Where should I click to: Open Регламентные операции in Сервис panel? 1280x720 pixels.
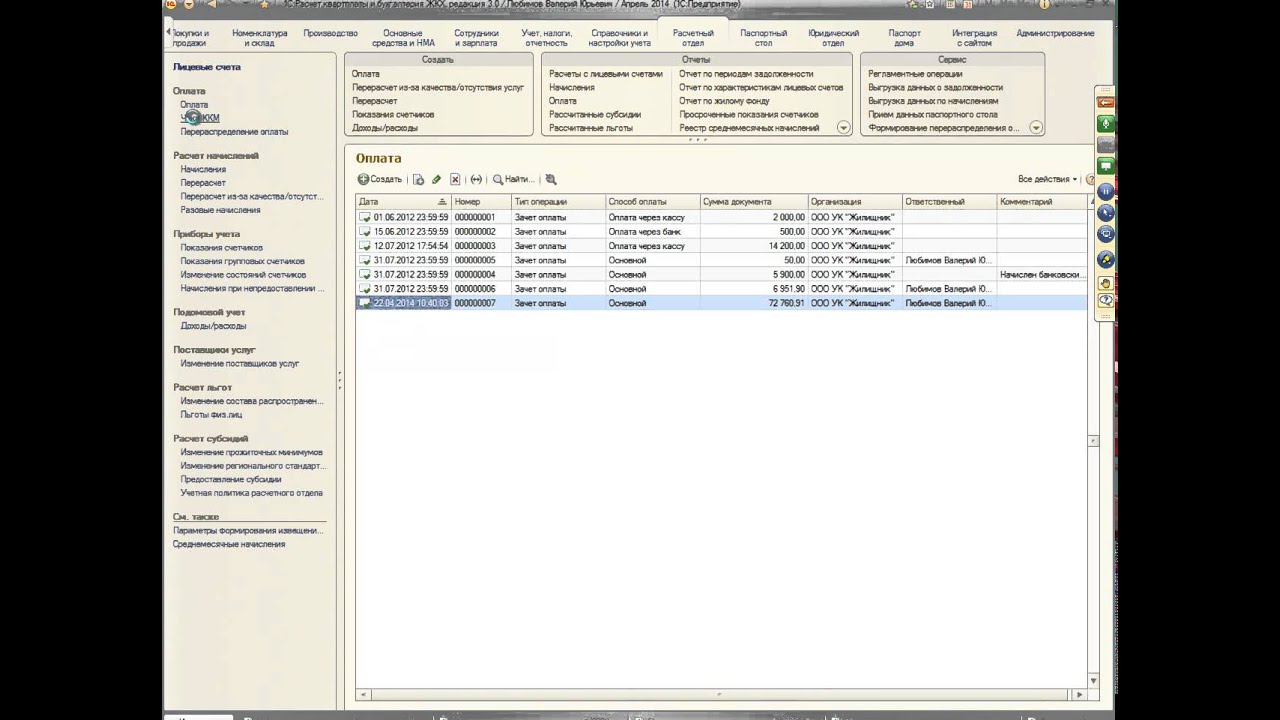tap(915, 74)
